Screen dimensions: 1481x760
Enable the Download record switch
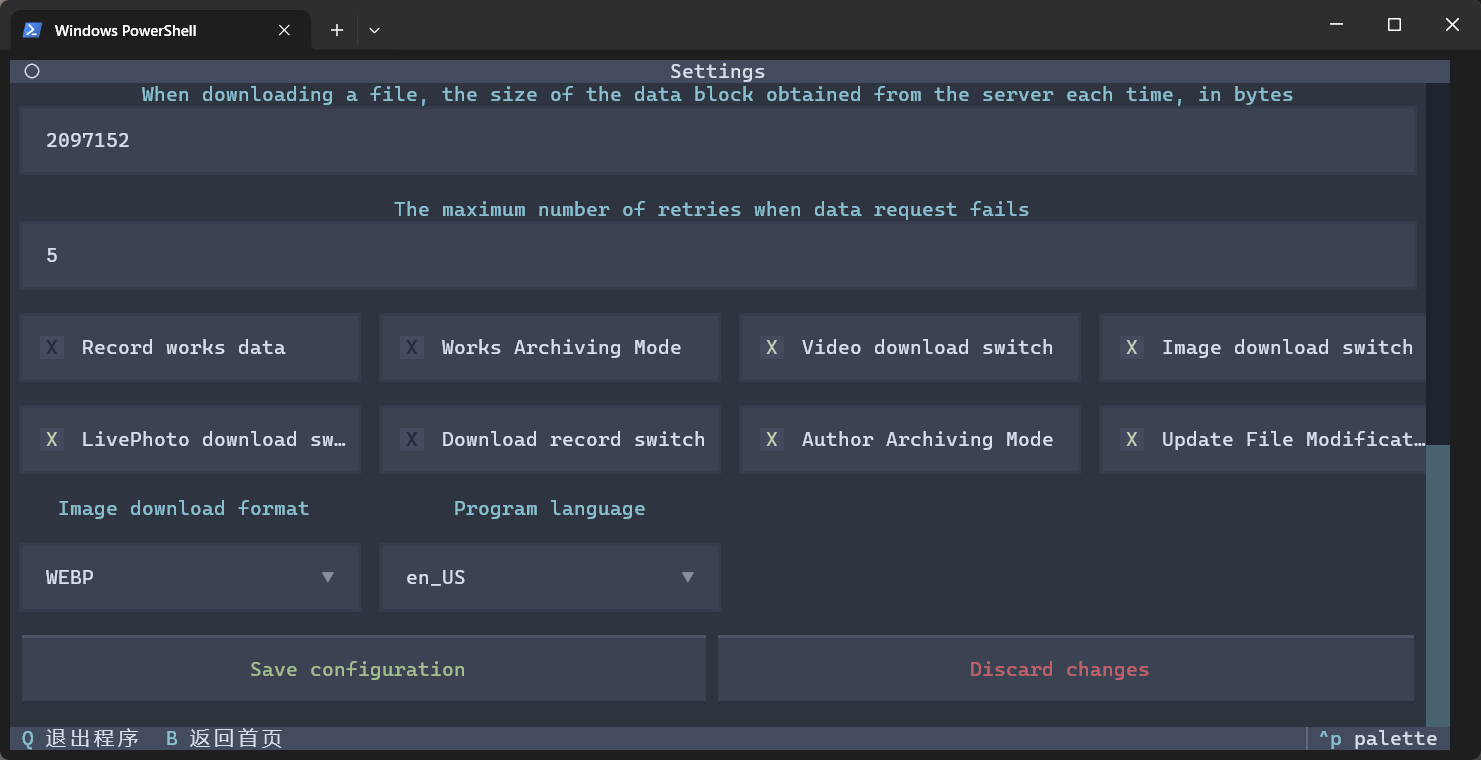(412, 439)
